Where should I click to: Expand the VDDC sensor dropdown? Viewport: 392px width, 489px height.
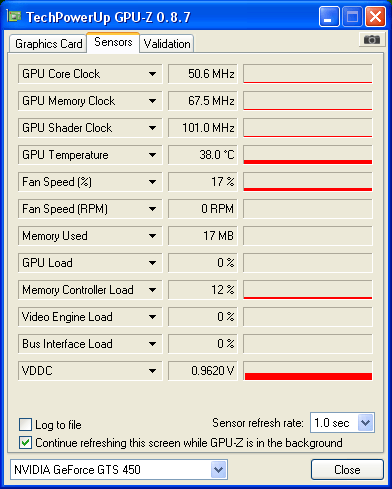[x=152, y=371]
